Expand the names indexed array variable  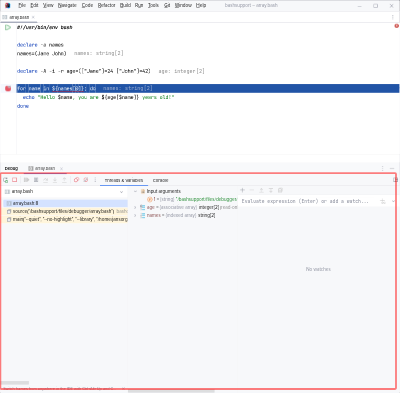pyautogui.click(x=135, y=215)
